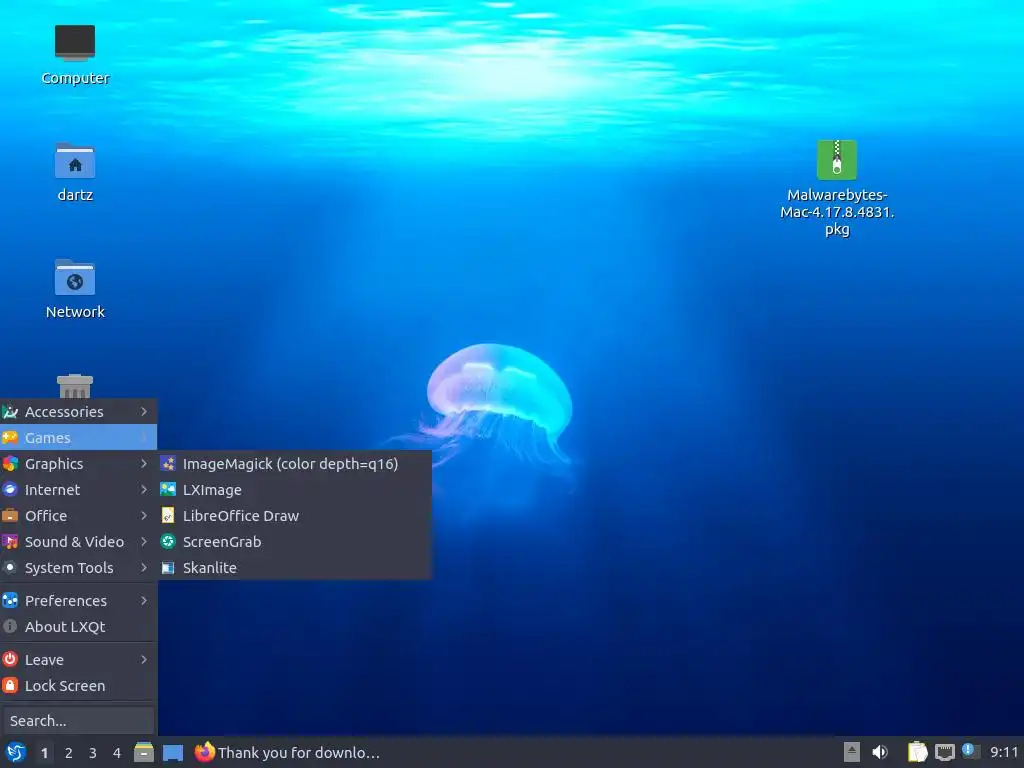
Task: Open the Network desktop icon
Action: tap(74, 289)
